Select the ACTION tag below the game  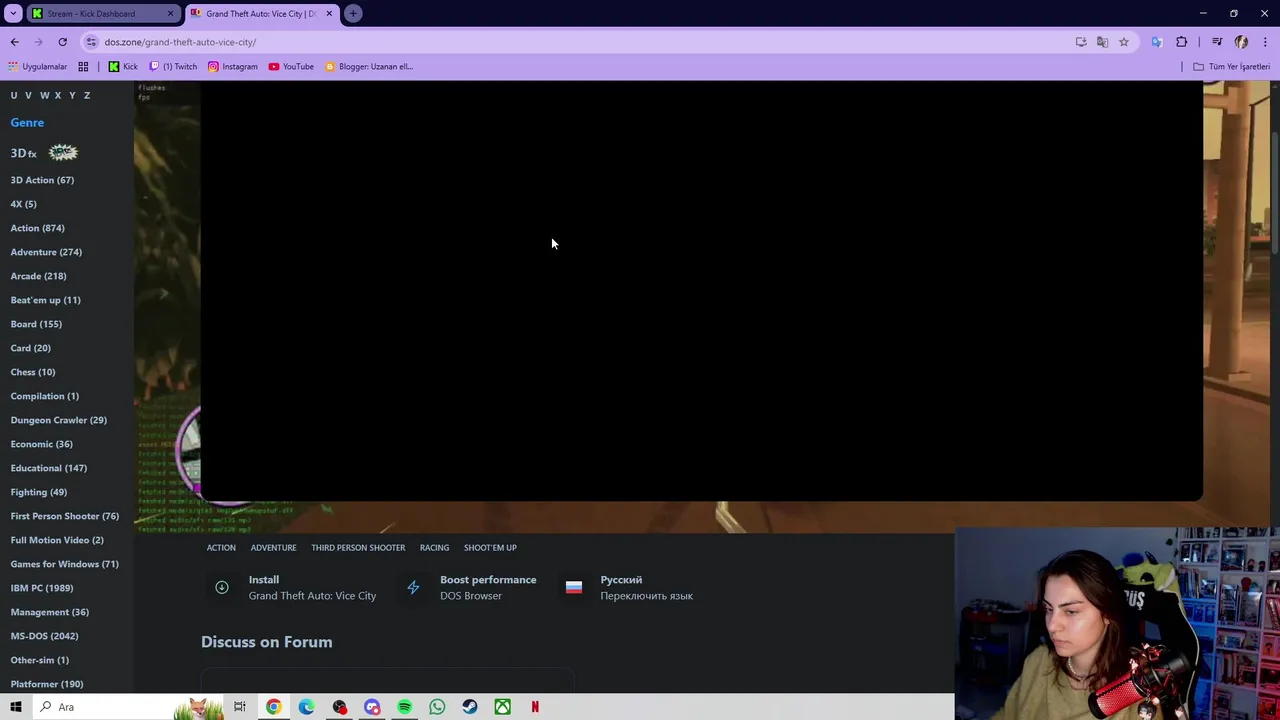coord(221,548)
